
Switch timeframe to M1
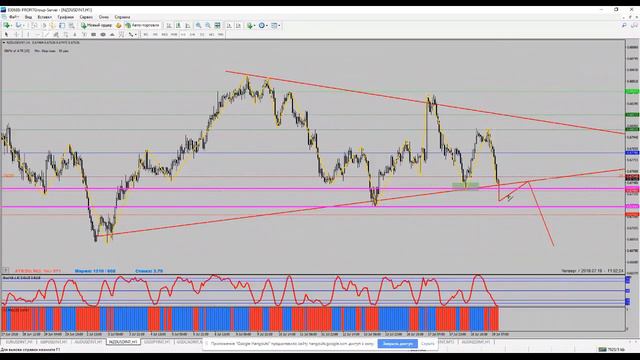point(146,34)
